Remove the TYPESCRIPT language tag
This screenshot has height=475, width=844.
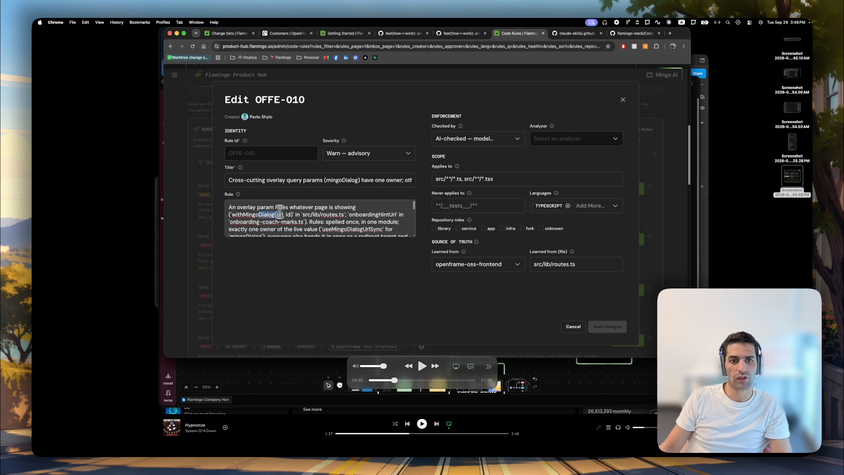click(x=567, y=206)
